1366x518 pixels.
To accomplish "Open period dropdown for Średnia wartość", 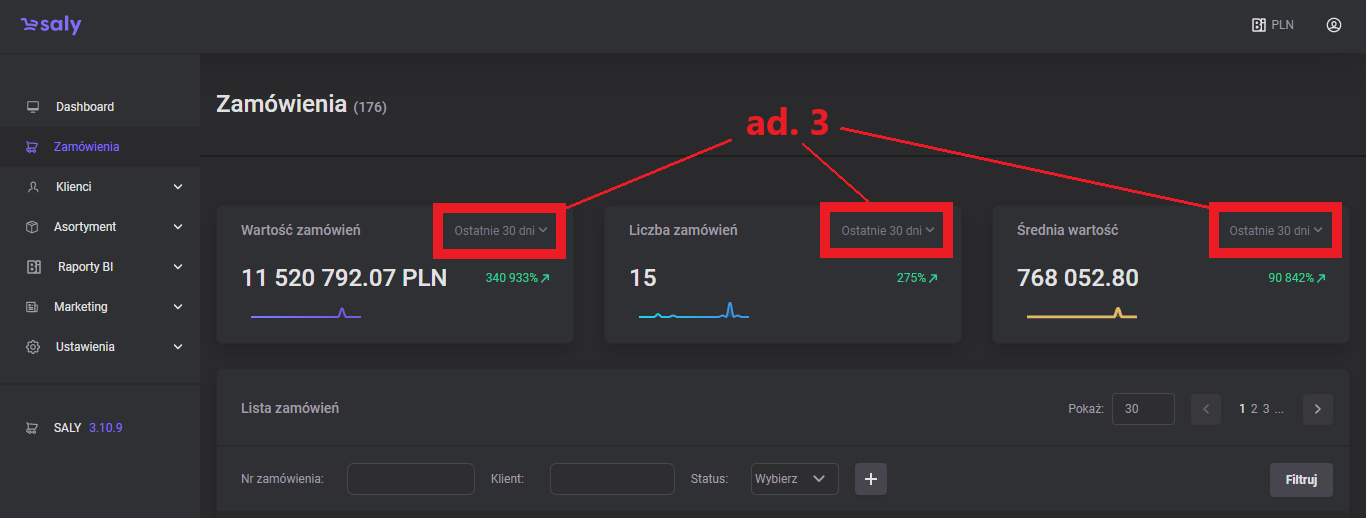I will point(1275,231).
